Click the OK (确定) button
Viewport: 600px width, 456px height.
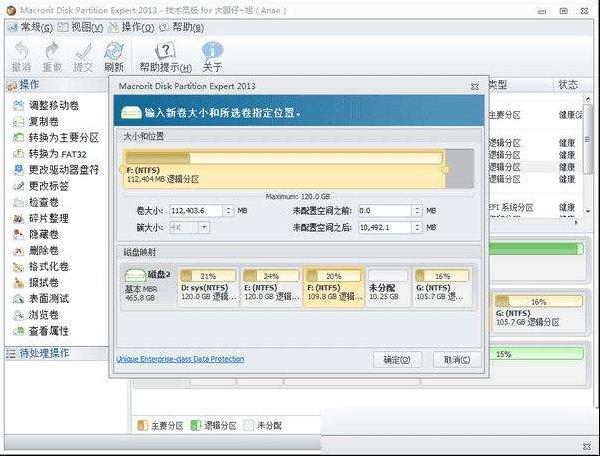pyautogui.click(x=397, y=360)
